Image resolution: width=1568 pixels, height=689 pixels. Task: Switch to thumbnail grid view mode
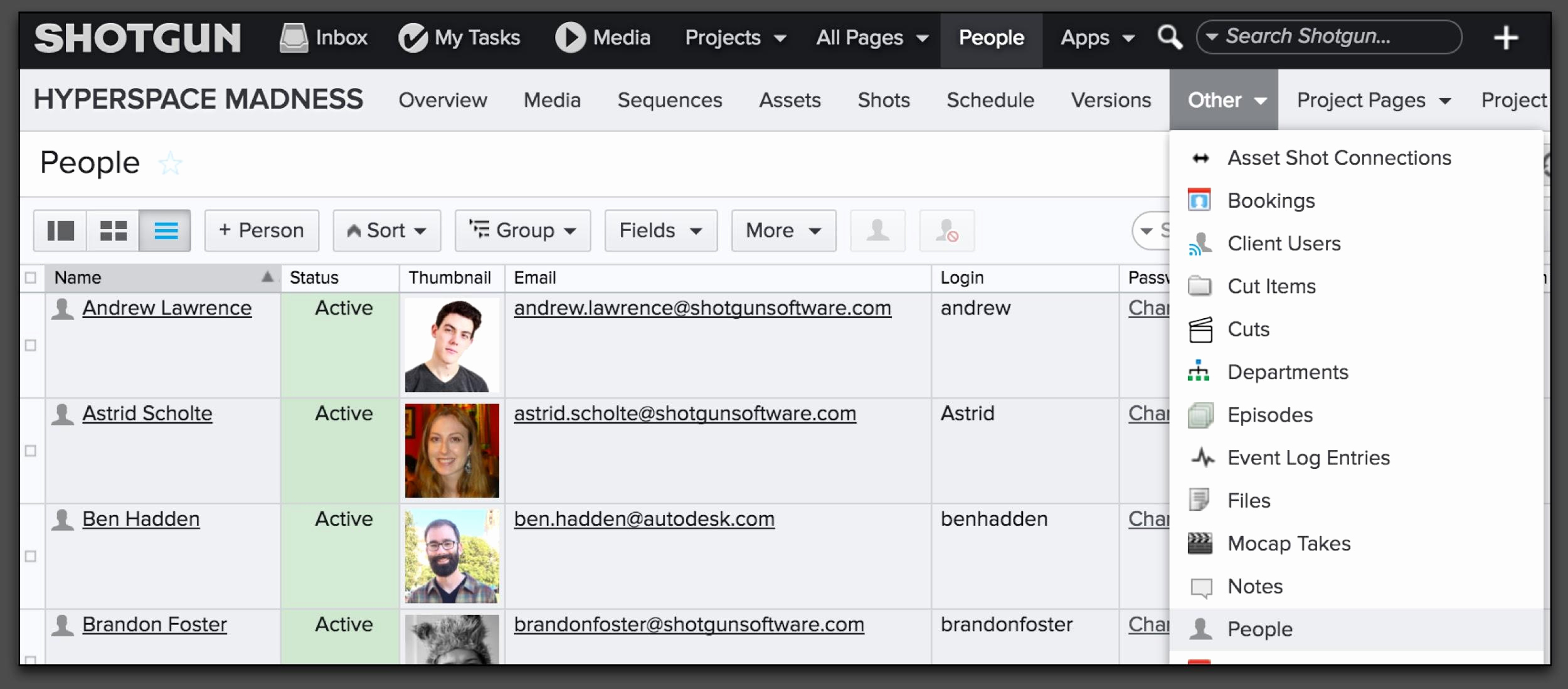click(114, 230)
